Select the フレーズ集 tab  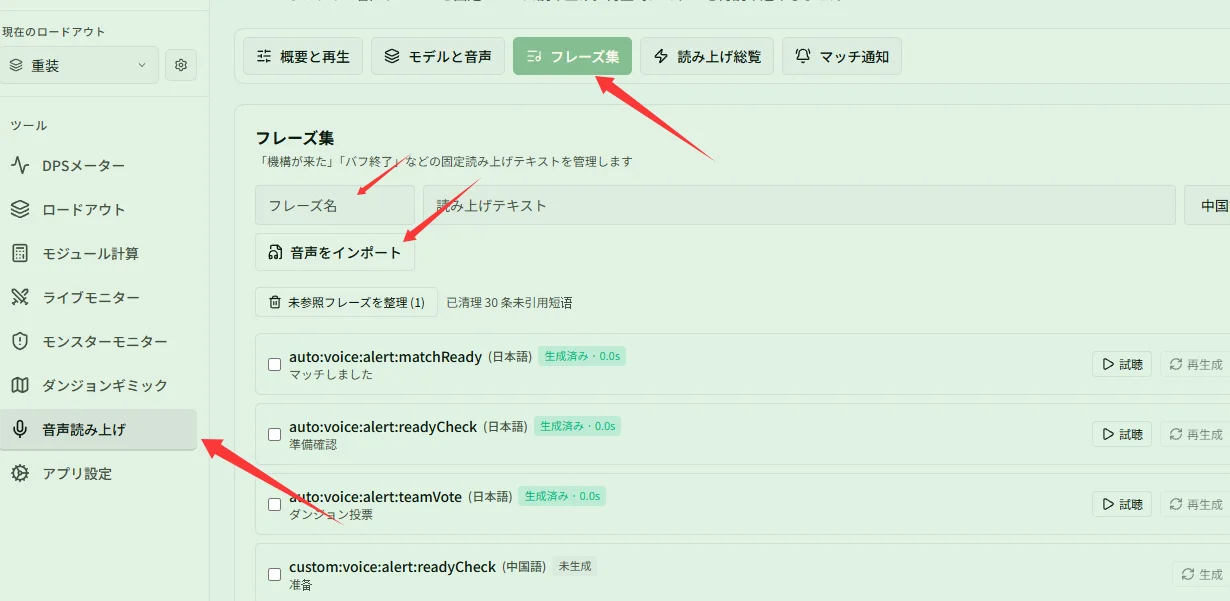pos(572,56)
